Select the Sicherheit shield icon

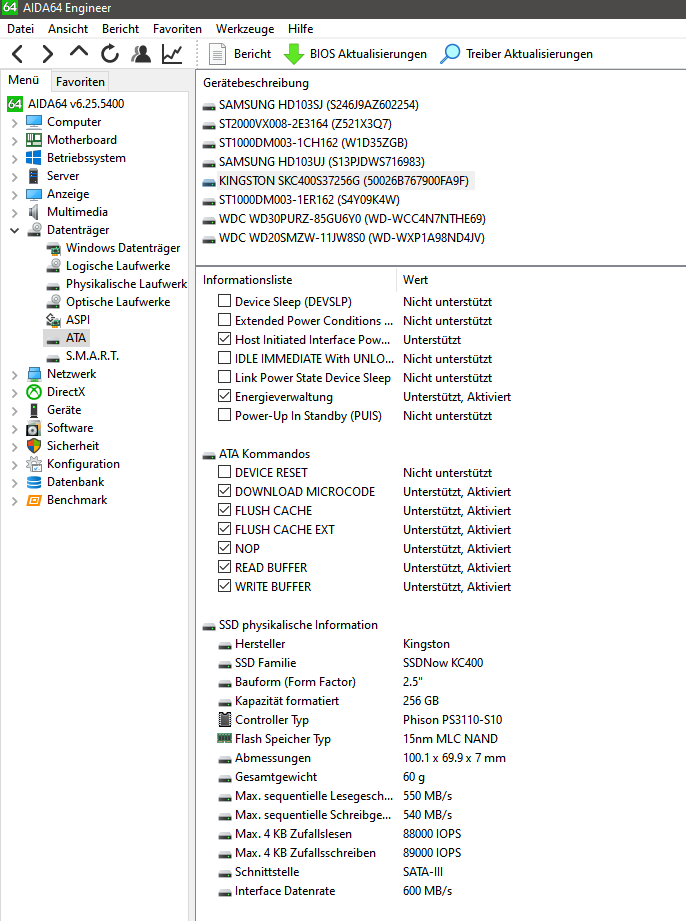pyautogui.click(x=34, y=446)
